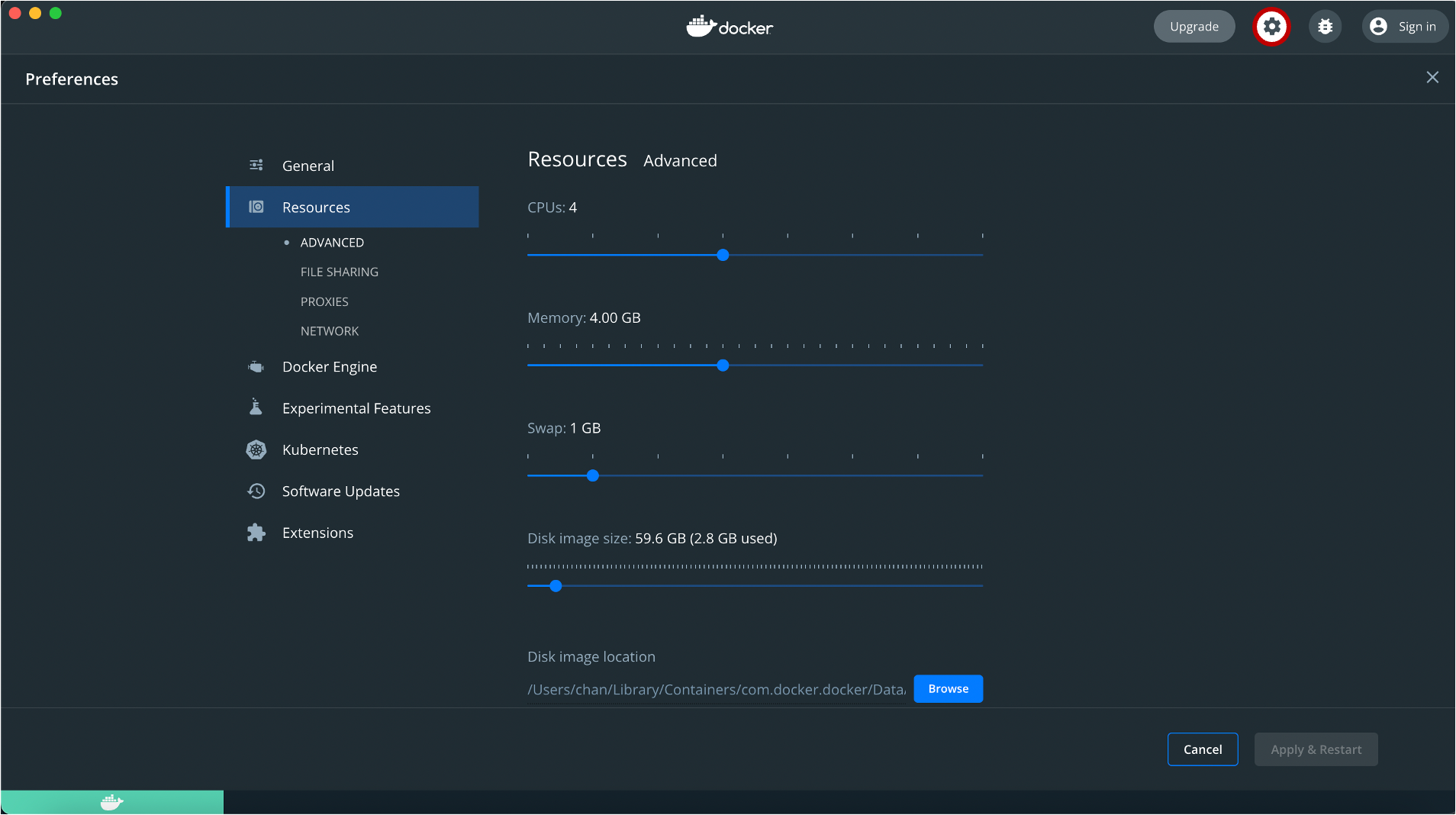Click the General sliders icon
The image size is (1456, 815).
point(256,165)
